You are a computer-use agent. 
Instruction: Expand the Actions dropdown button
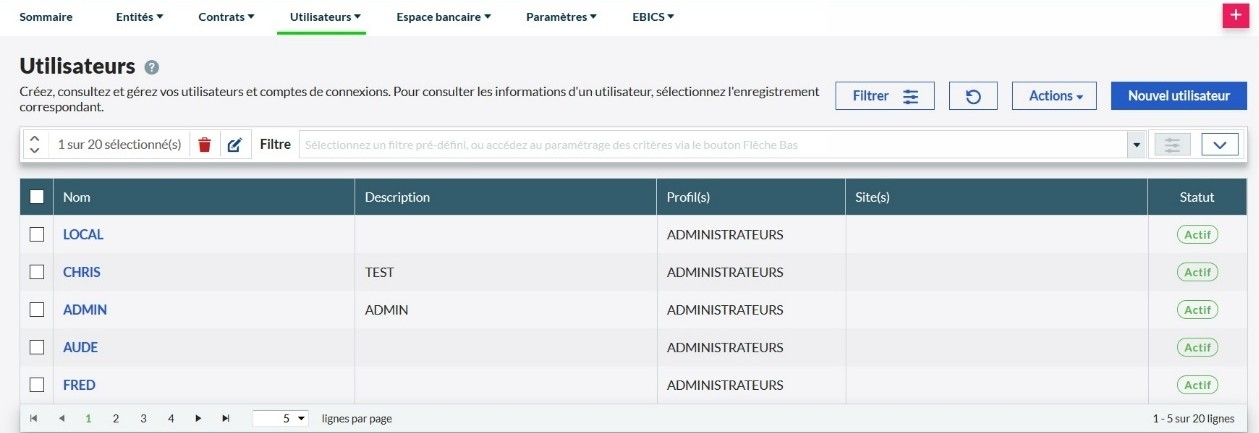click(1055, 96)
